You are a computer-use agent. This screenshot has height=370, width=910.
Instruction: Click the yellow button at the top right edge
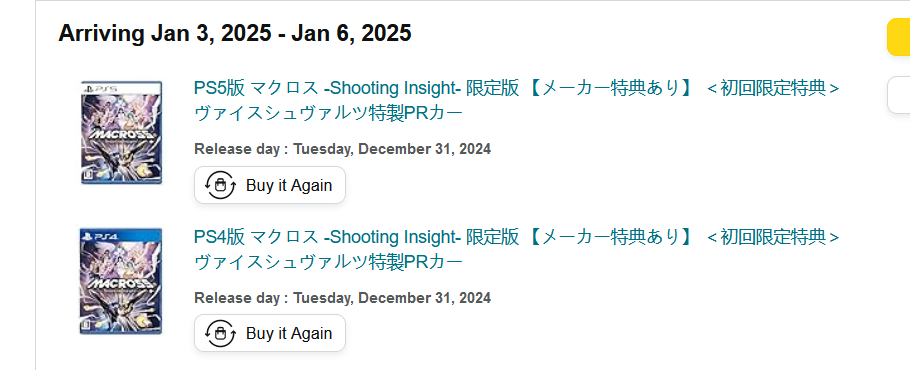(x=898, y=38)
